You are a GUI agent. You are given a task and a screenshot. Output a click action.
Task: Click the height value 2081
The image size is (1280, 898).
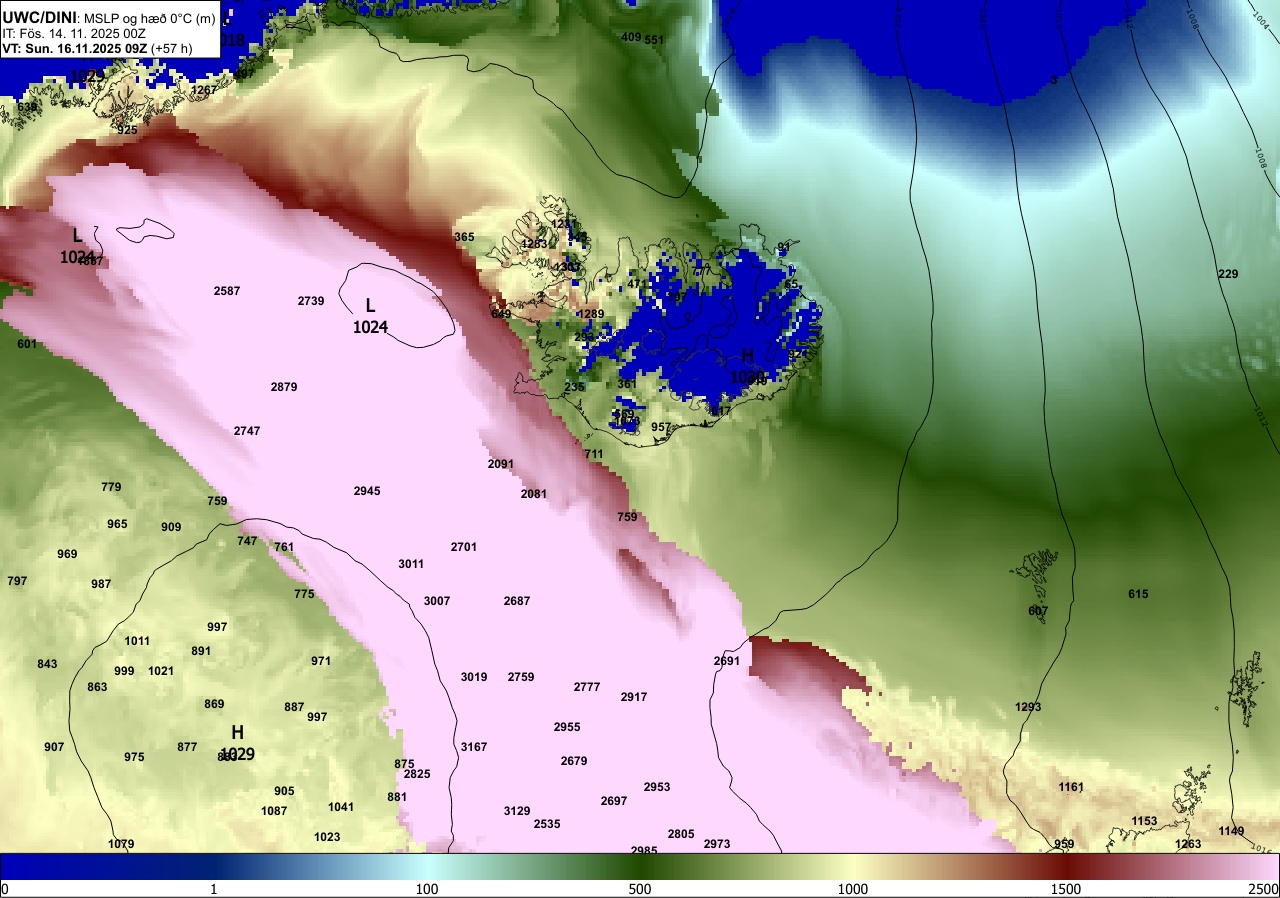point(534,494)
